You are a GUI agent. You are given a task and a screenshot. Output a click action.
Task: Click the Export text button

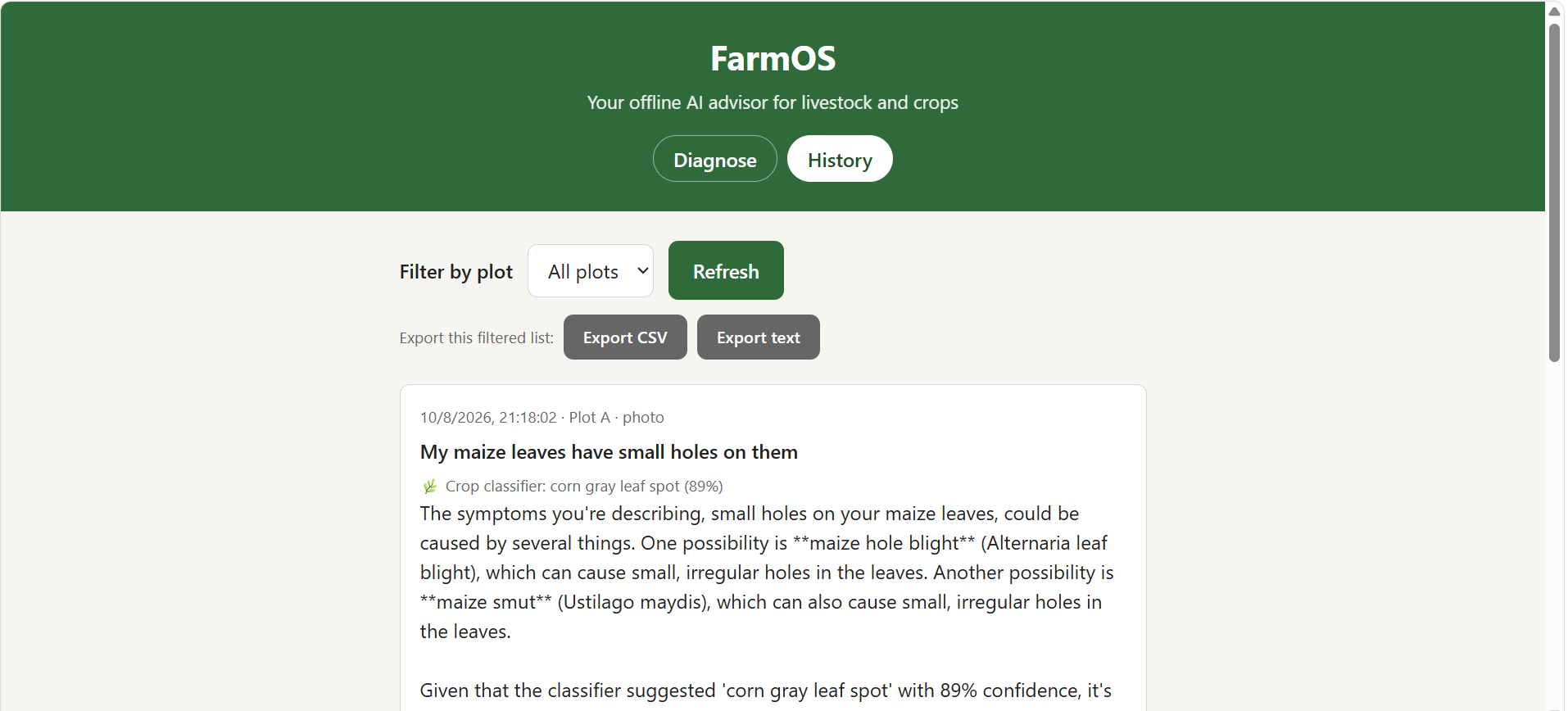click(759, 337)
